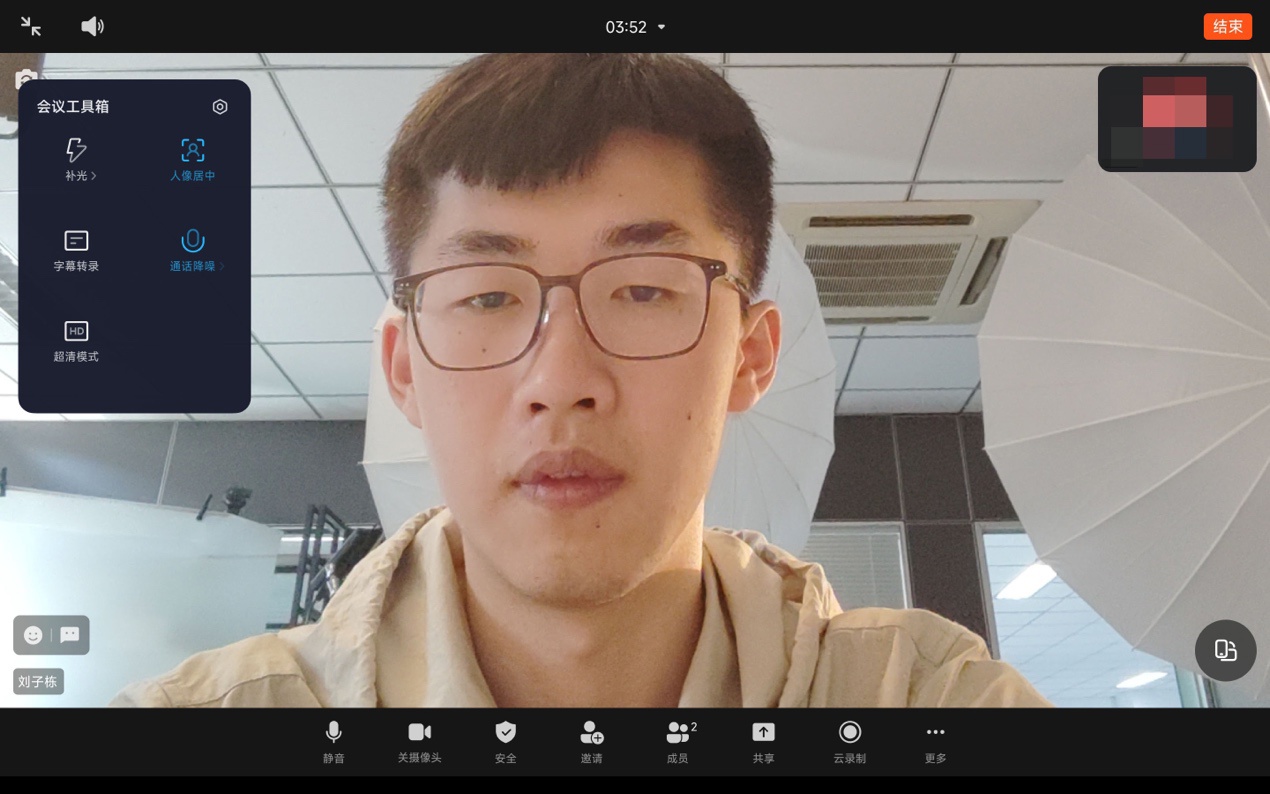
Task: Toggle 超清模式 HD mode
Action: click(76, 341)
